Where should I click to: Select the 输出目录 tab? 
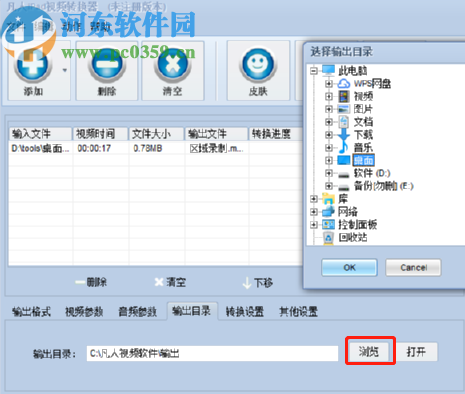(x=192, y=311)
